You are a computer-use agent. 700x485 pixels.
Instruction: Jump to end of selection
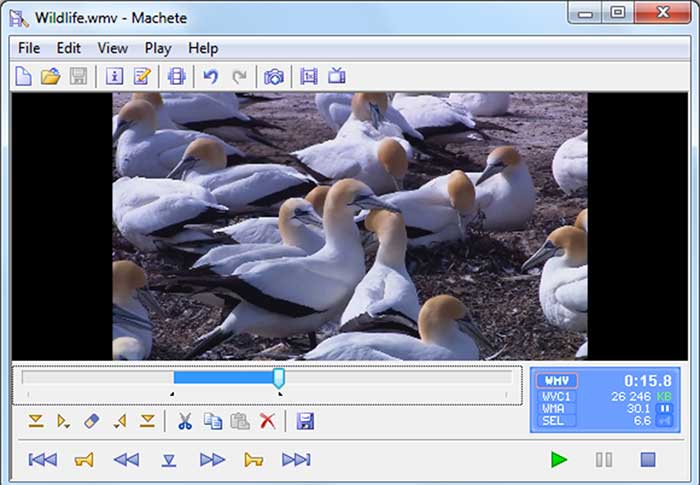click(120, 421)
